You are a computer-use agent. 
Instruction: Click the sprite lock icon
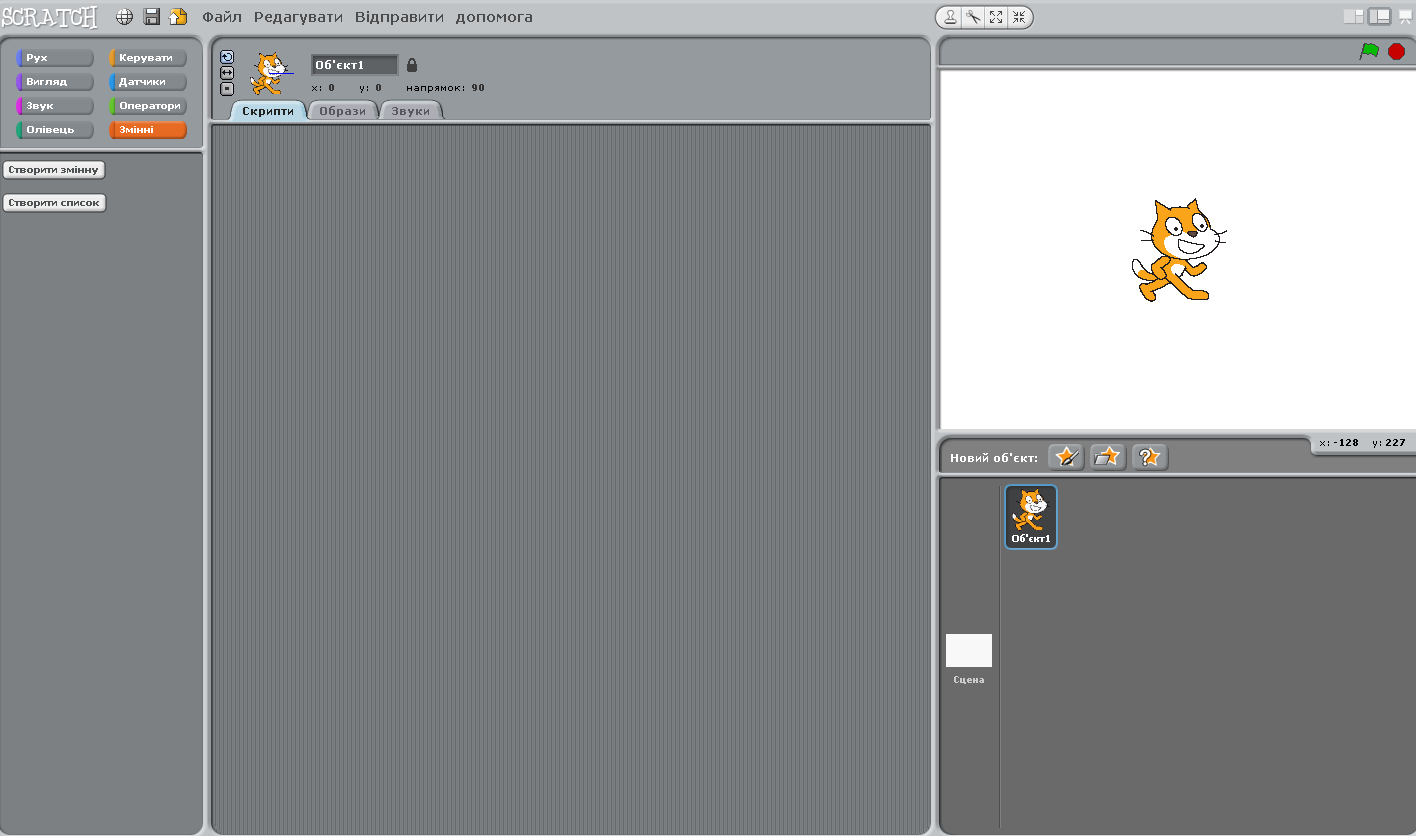tap(412, 65)
